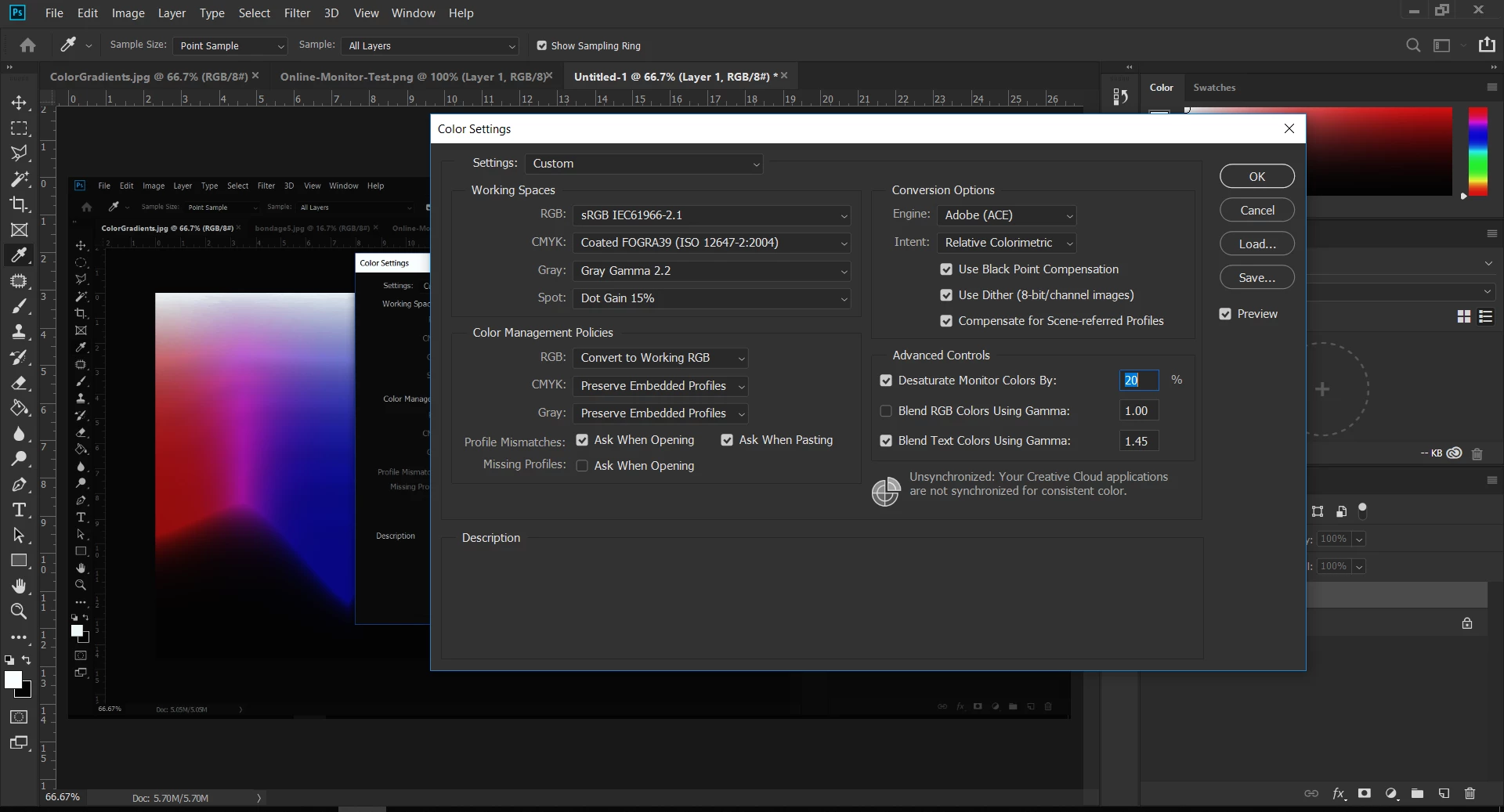Disable Desaturate Monitor Colors By checkbox

click(886, 381)
